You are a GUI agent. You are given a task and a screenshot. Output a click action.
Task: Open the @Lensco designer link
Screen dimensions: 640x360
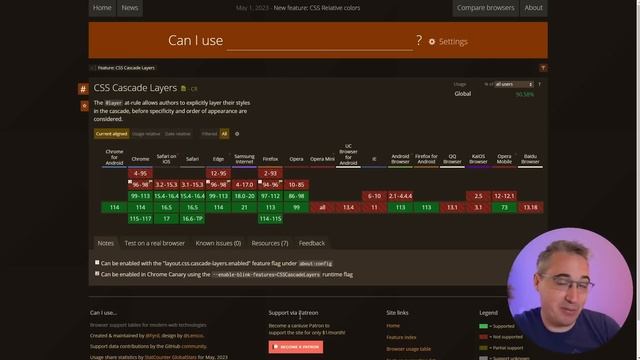click(193, 336)
